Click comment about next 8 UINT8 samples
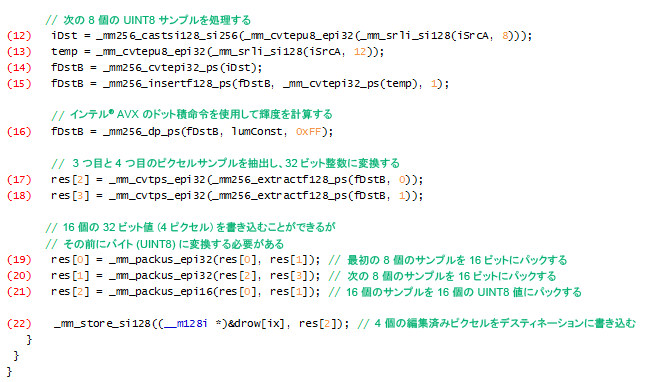Screen dimensions: 670x382 pyautogui.click(x=148, y=20)
